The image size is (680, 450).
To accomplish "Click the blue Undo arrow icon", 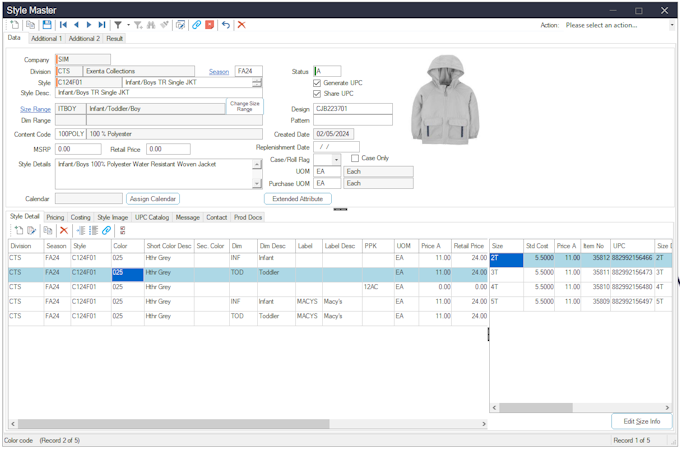I will [226, 25].
